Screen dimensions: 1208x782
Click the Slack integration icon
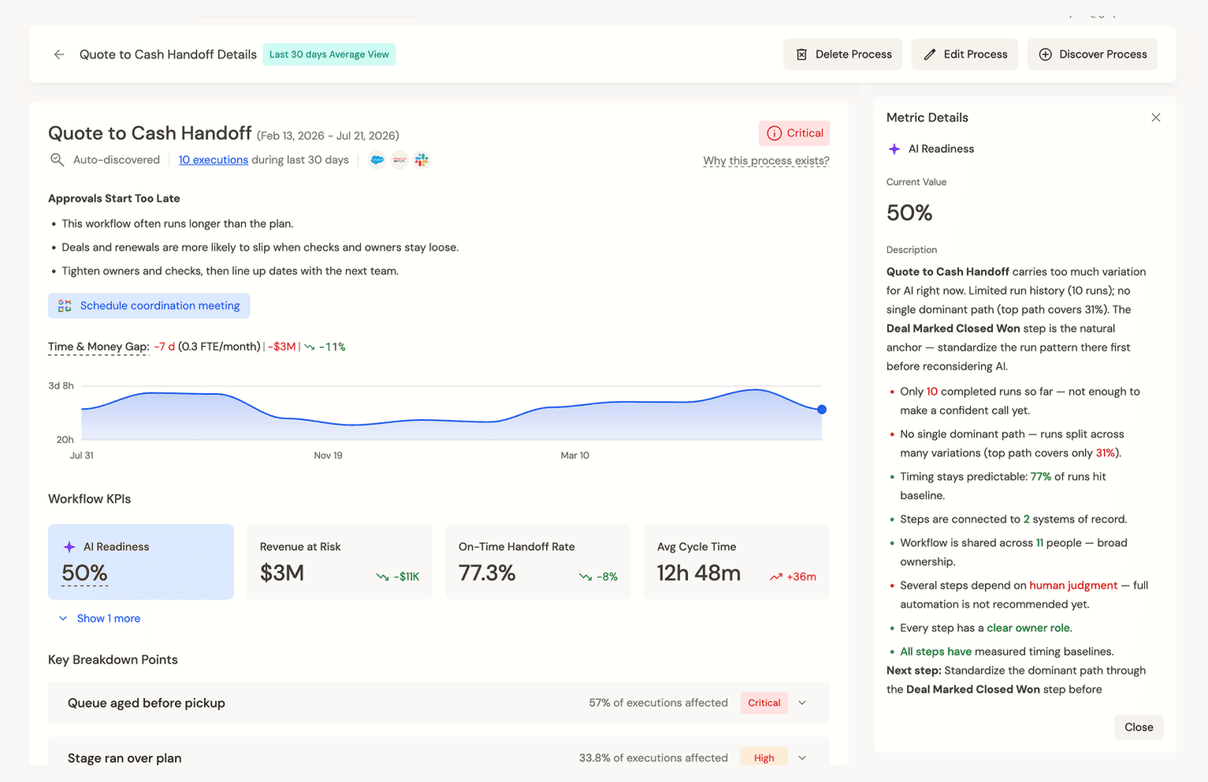click(x=422, y=160)
